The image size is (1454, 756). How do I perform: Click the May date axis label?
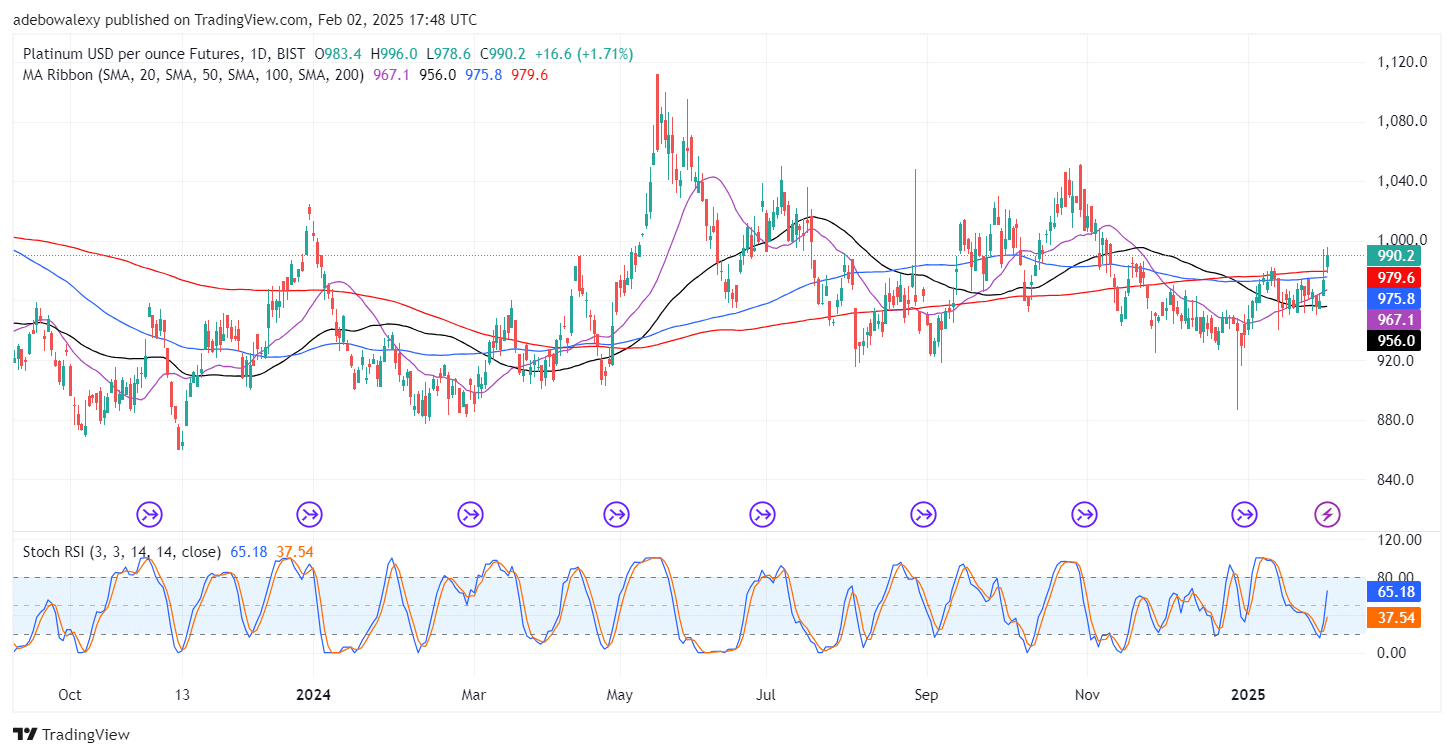[621, 695]
